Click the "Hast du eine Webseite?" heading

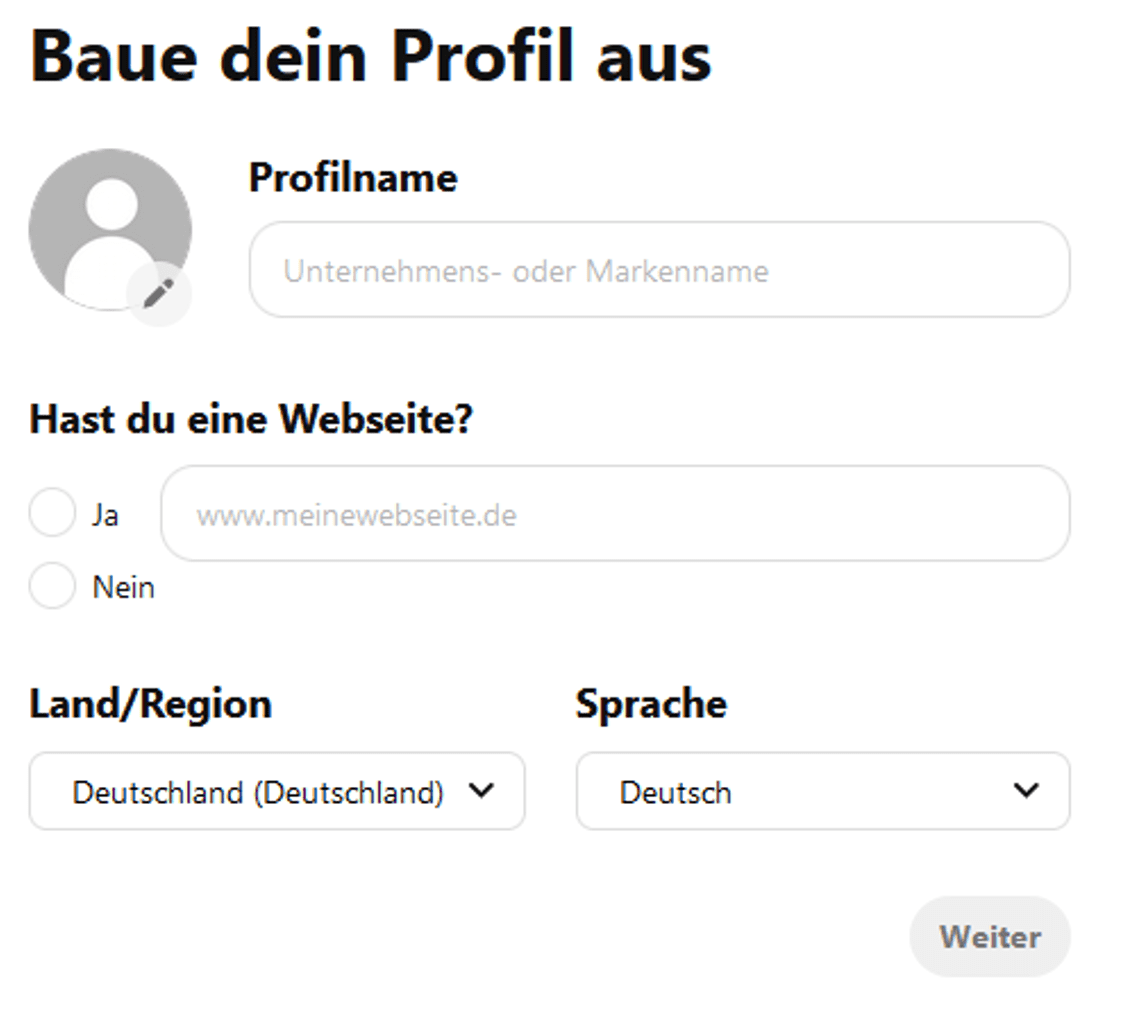coord(251,419)
